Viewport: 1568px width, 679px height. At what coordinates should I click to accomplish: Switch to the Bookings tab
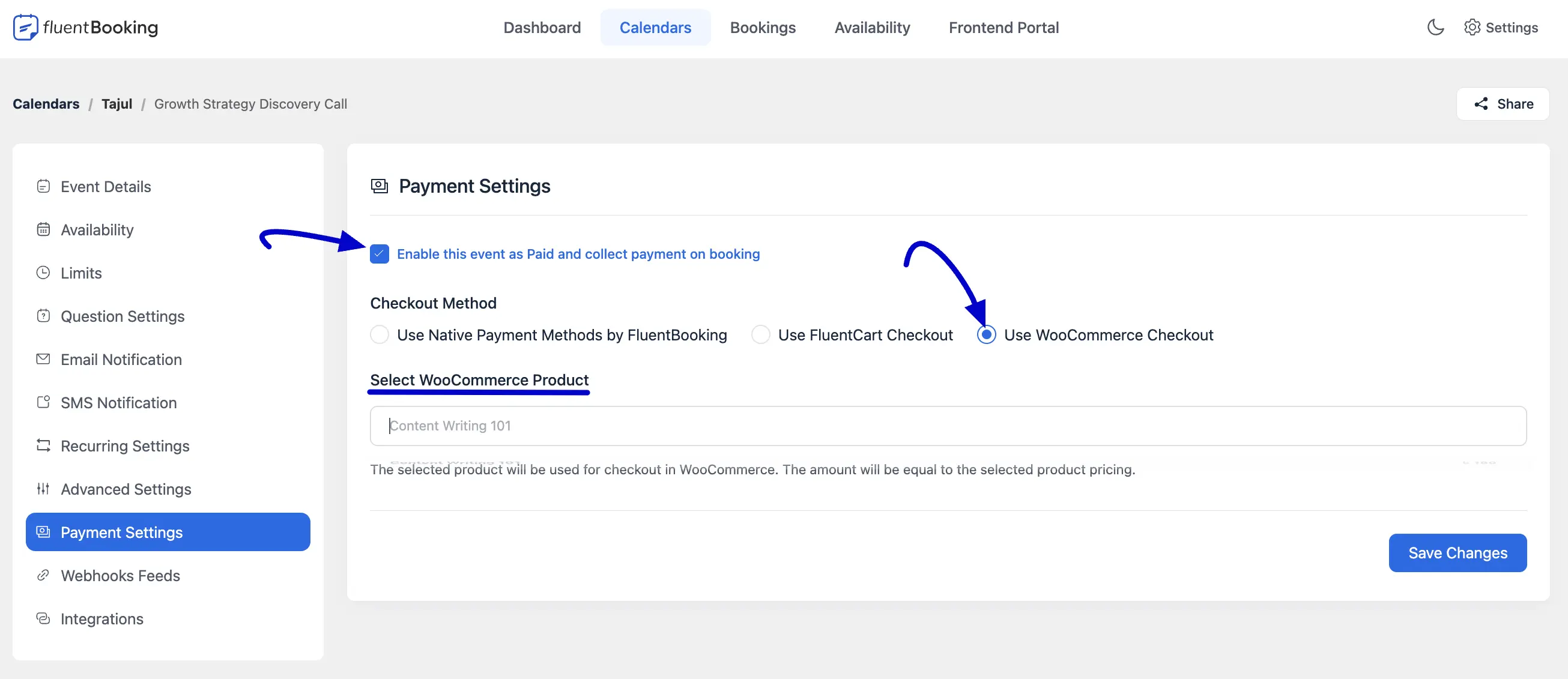tap(763, 28)
